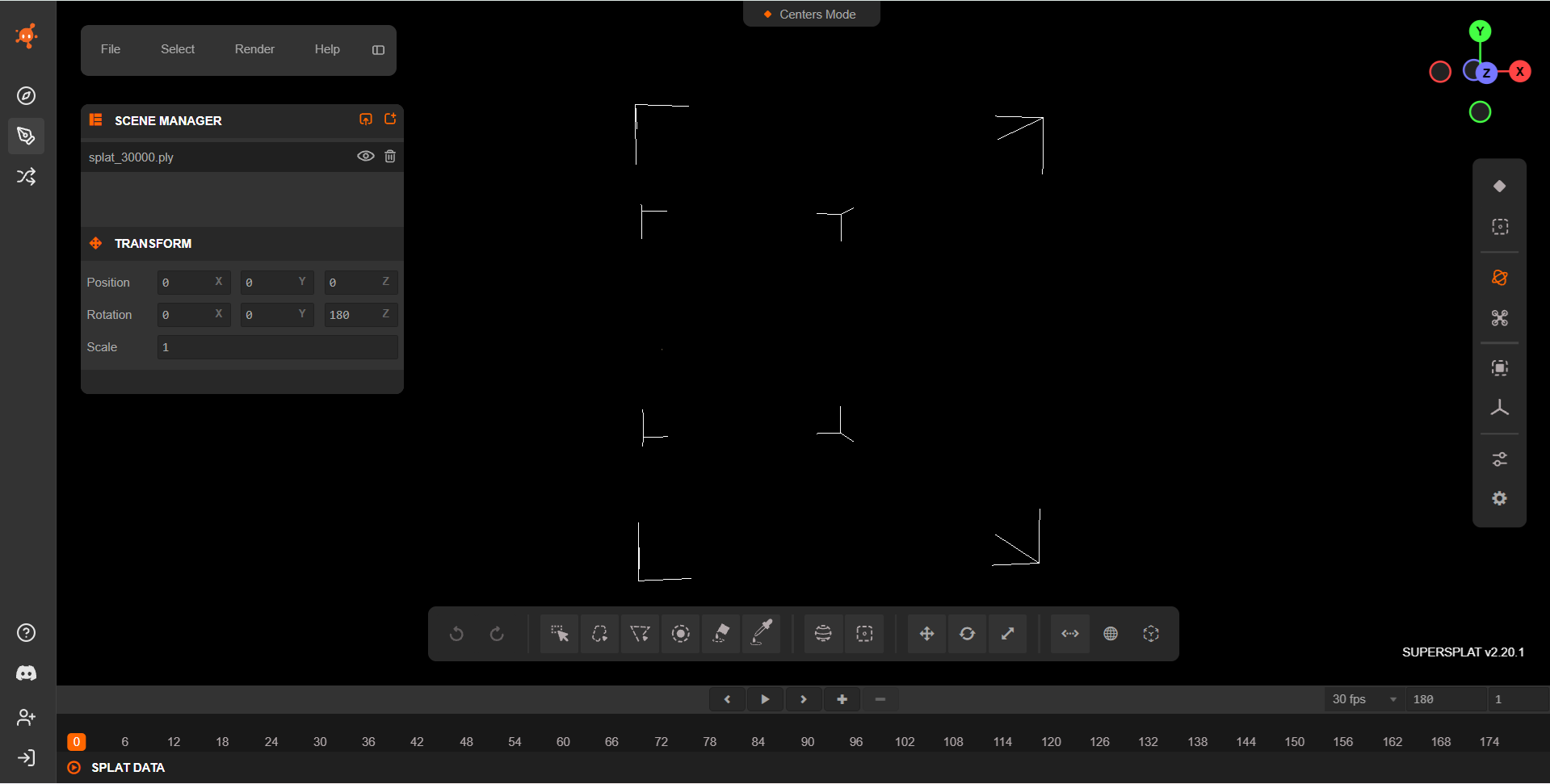Click the Rotation Z field showing 180
The height and width of the screenshot is (784, 1550).
pos(360,315)
